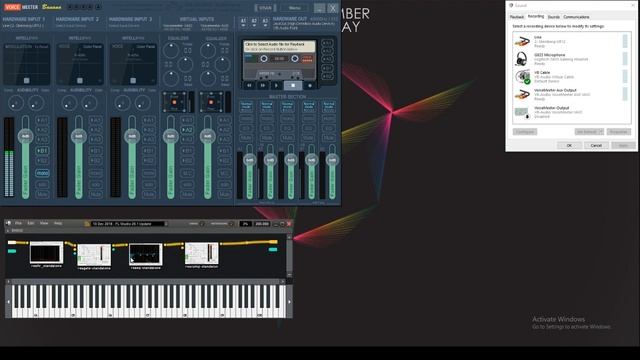The width and height of the screenshot is (640, 360).
Task: Click first master section fader knob
Action: coord(249,160)
